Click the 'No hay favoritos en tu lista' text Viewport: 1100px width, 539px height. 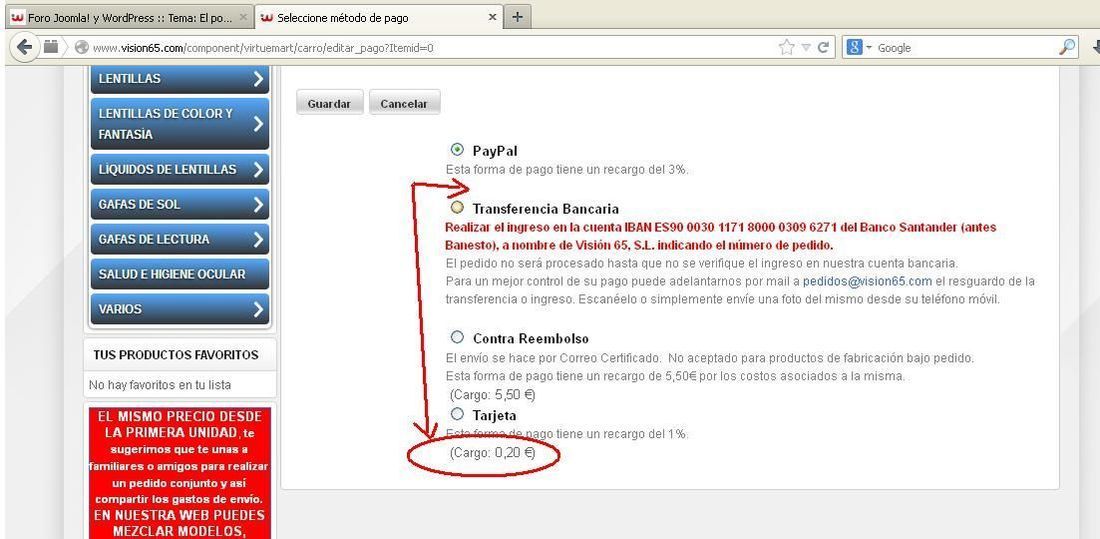coord(160,385)
